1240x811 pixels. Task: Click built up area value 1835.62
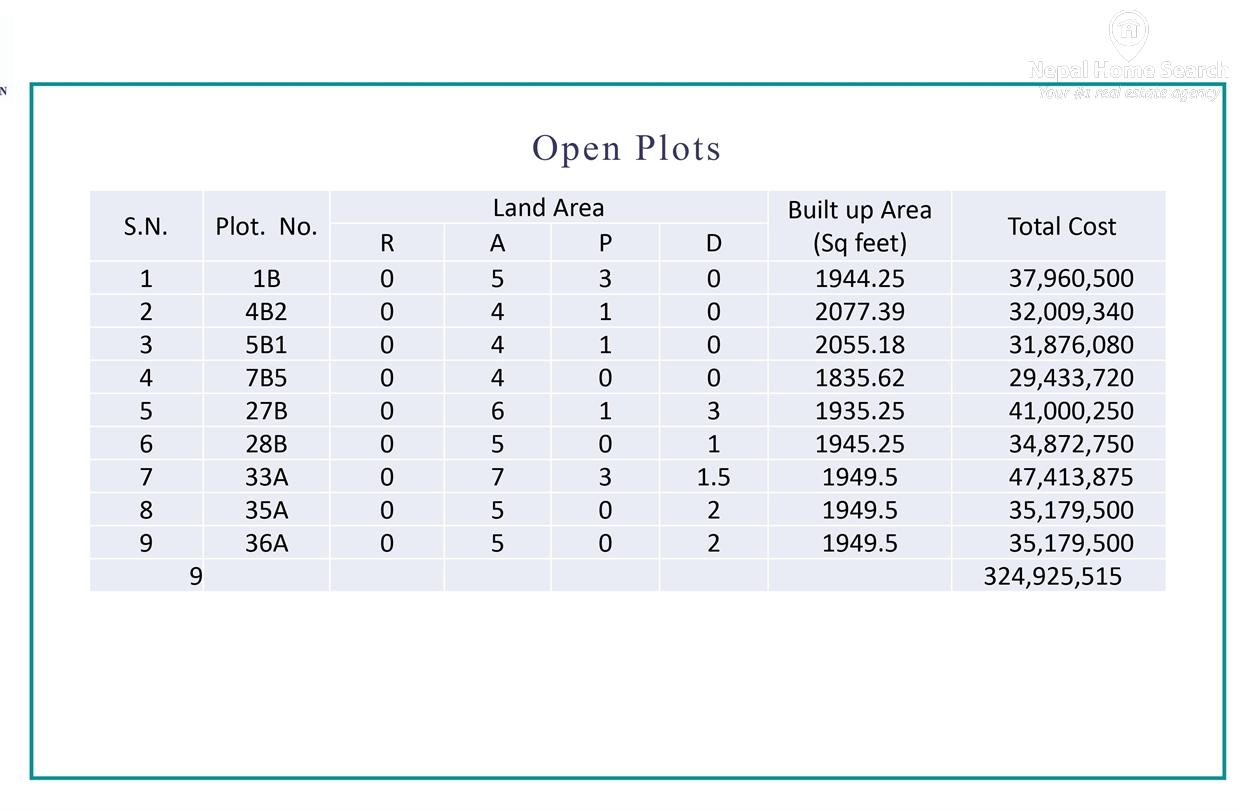(x=859, y=378)
